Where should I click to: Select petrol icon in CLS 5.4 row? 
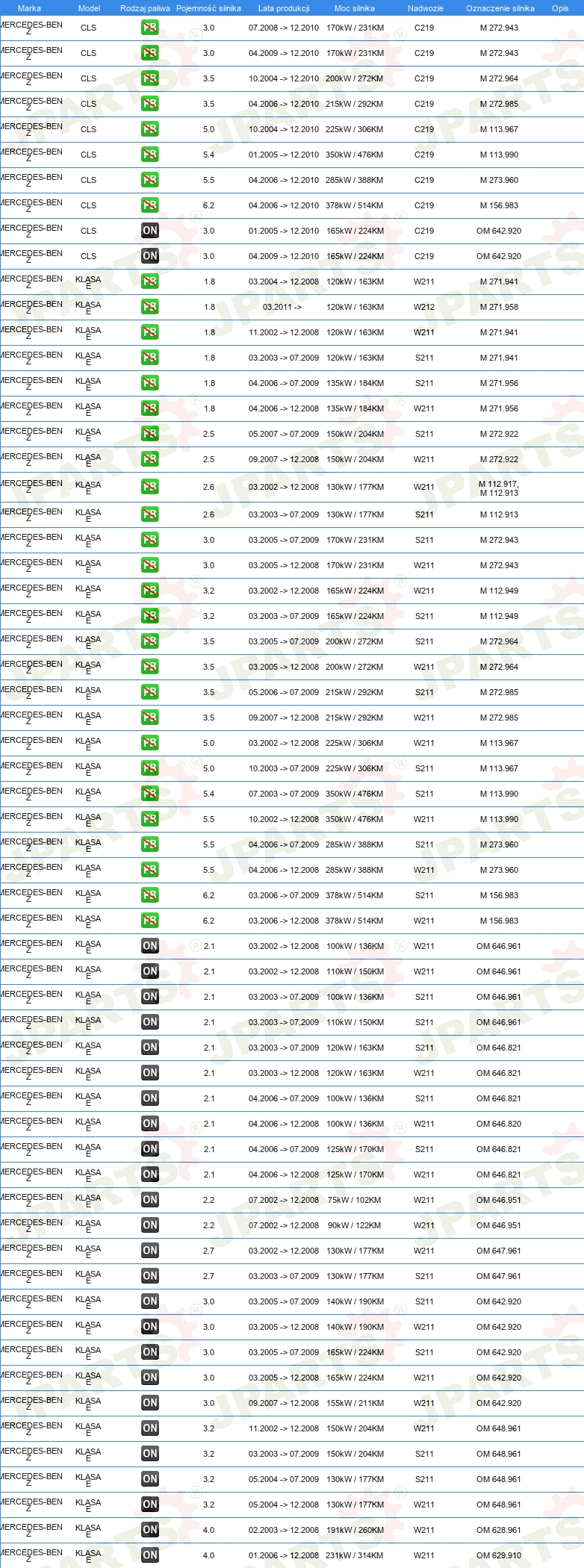150,155
